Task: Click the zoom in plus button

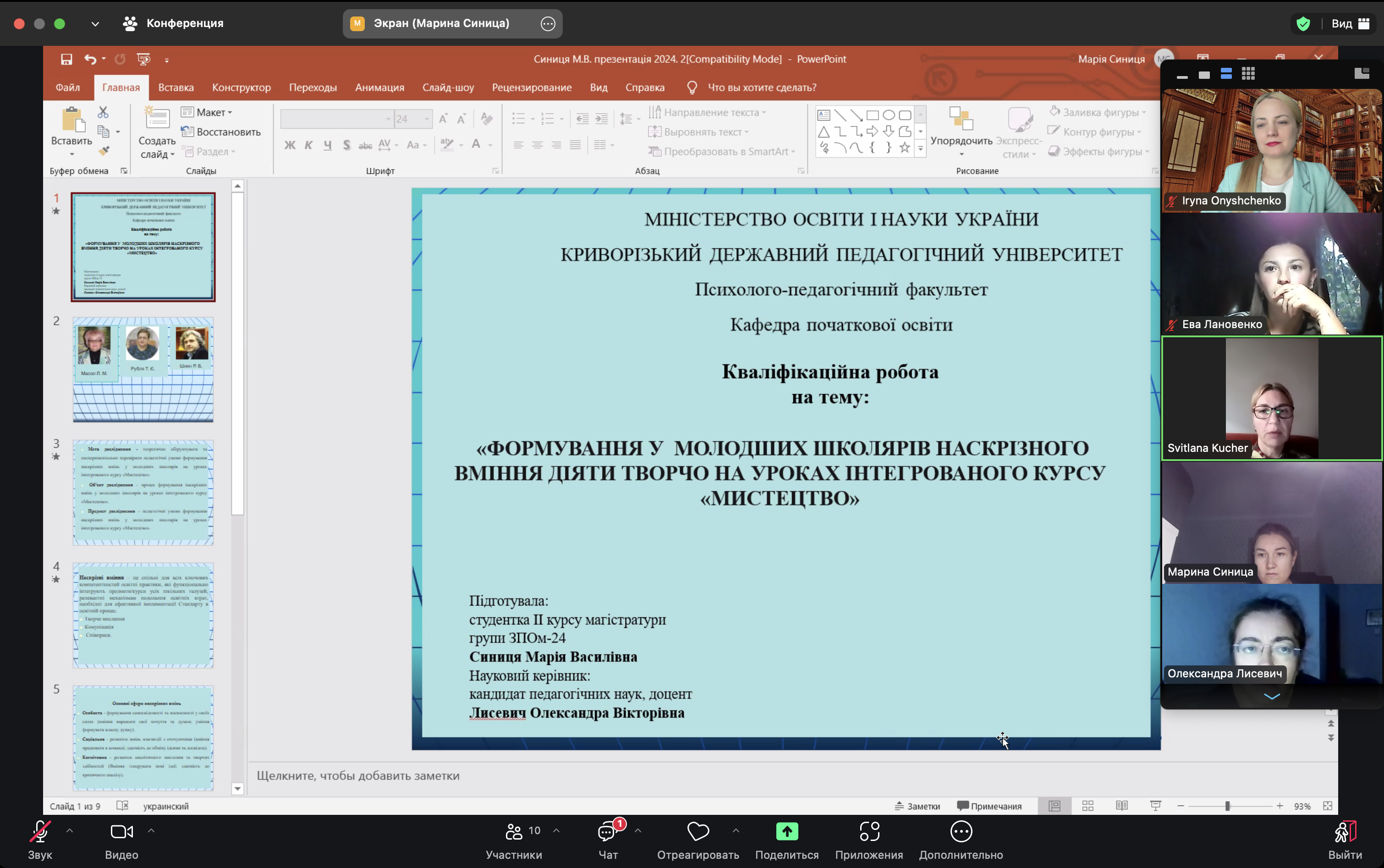Action: pos(1280,806)
